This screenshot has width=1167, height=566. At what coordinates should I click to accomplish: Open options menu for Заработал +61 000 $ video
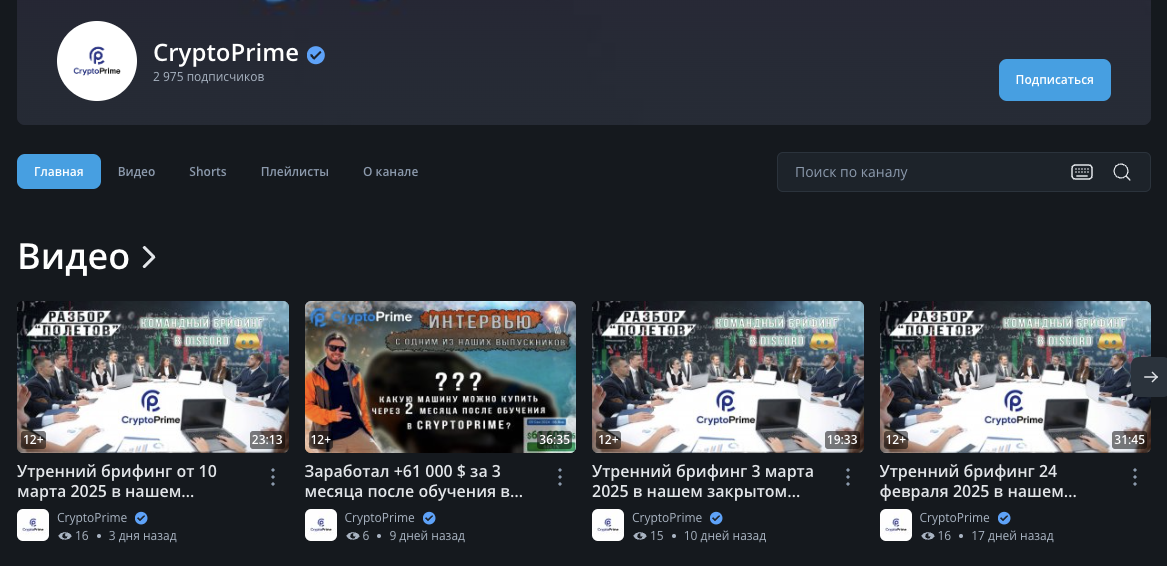560,477
